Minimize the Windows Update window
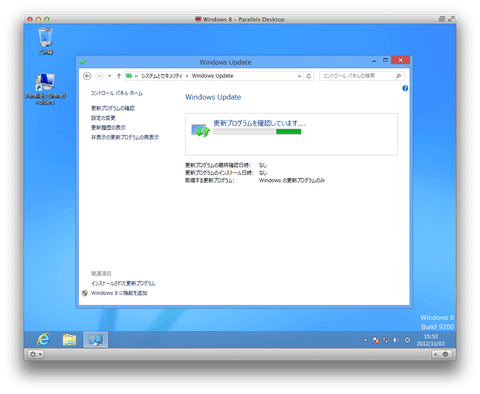The width and height of the screenshot is (480, 394). click(x=374, y=61)
